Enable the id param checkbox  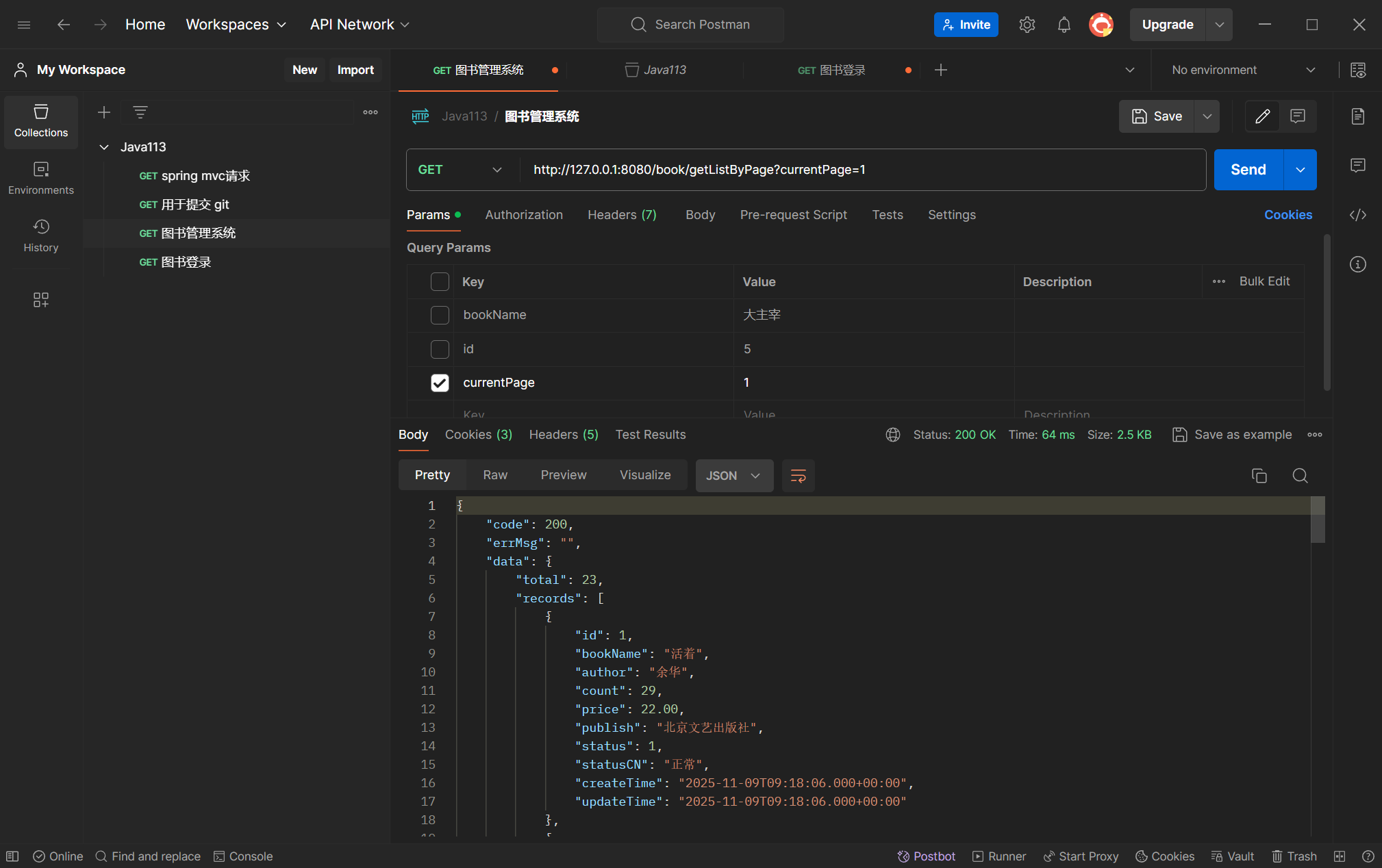tap(440, 349)
